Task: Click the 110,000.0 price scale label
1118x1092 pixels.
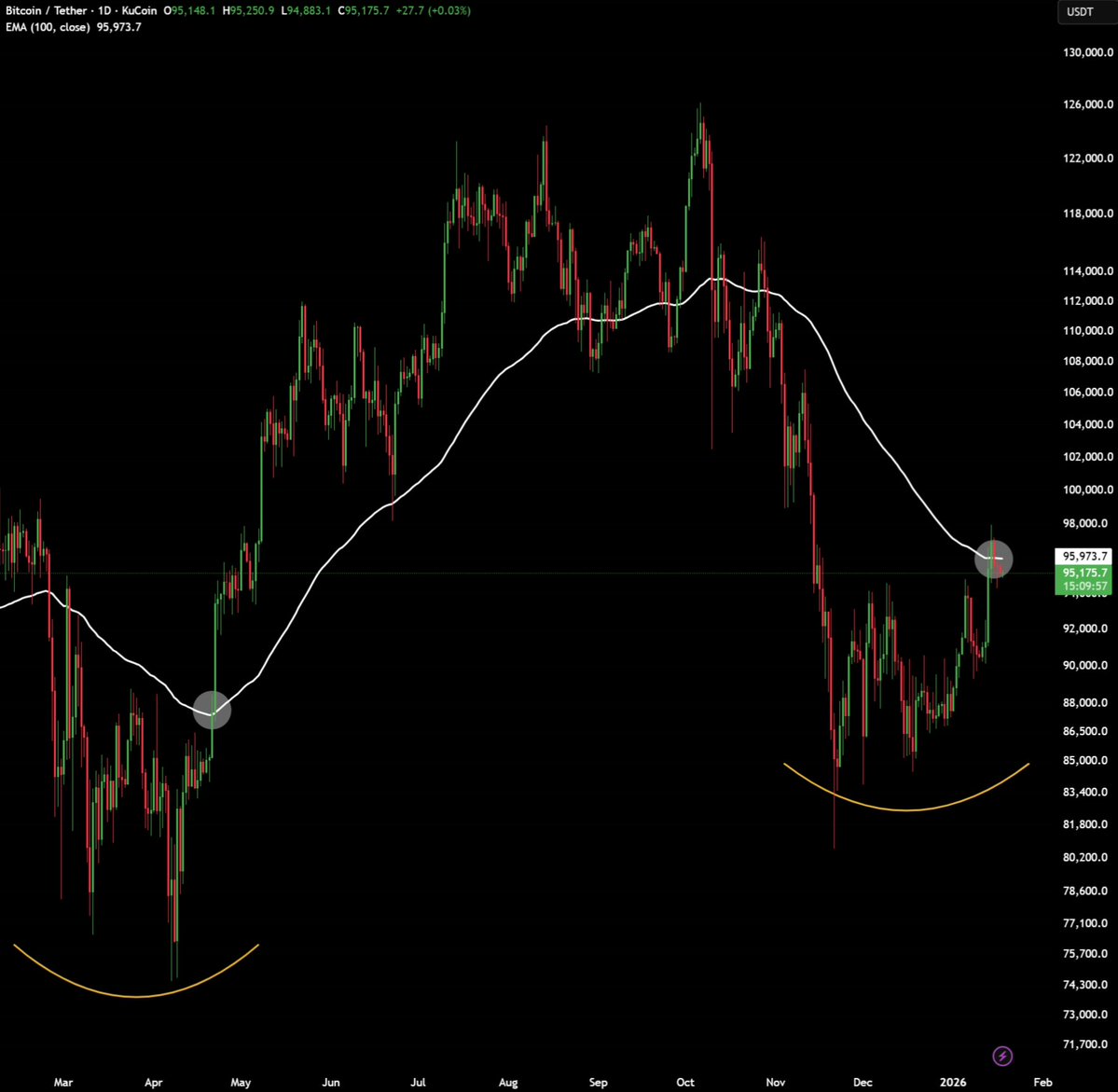Action: coord(1088,330)
